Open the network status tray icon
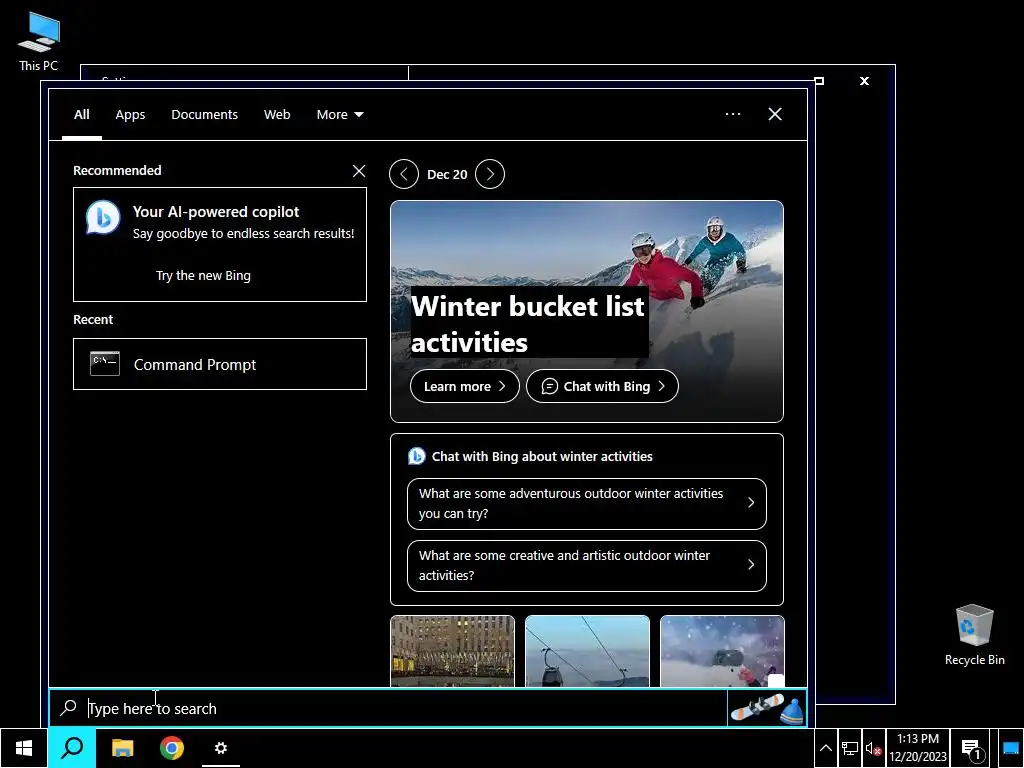Screen dimensions: 1024x768 pos(850,748)
